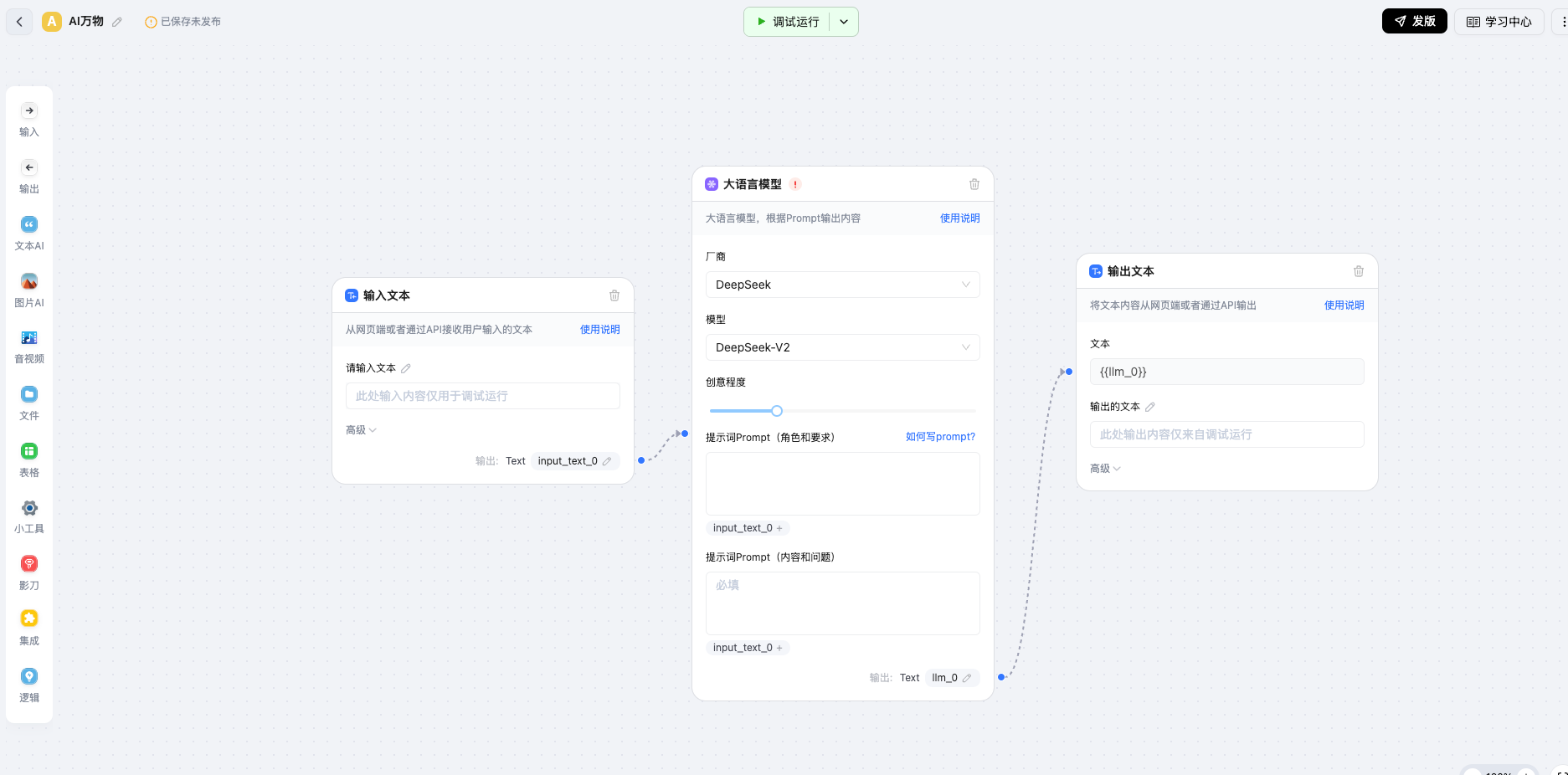The width and height of the screenshot is (1568, 775).
Task: Delete the 大语言模型 node with trash icon
Action: pos(974,184)
